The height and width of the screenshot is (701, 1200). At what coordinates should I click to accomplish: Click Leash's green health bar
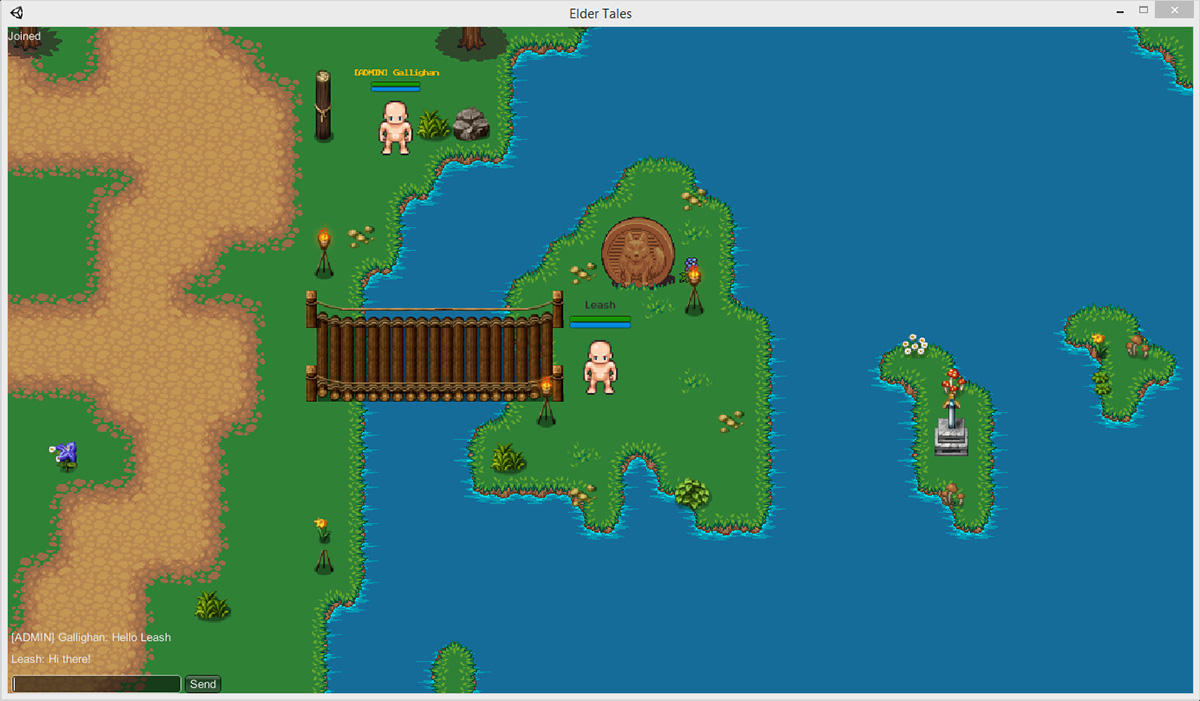[x=600, y=319]
